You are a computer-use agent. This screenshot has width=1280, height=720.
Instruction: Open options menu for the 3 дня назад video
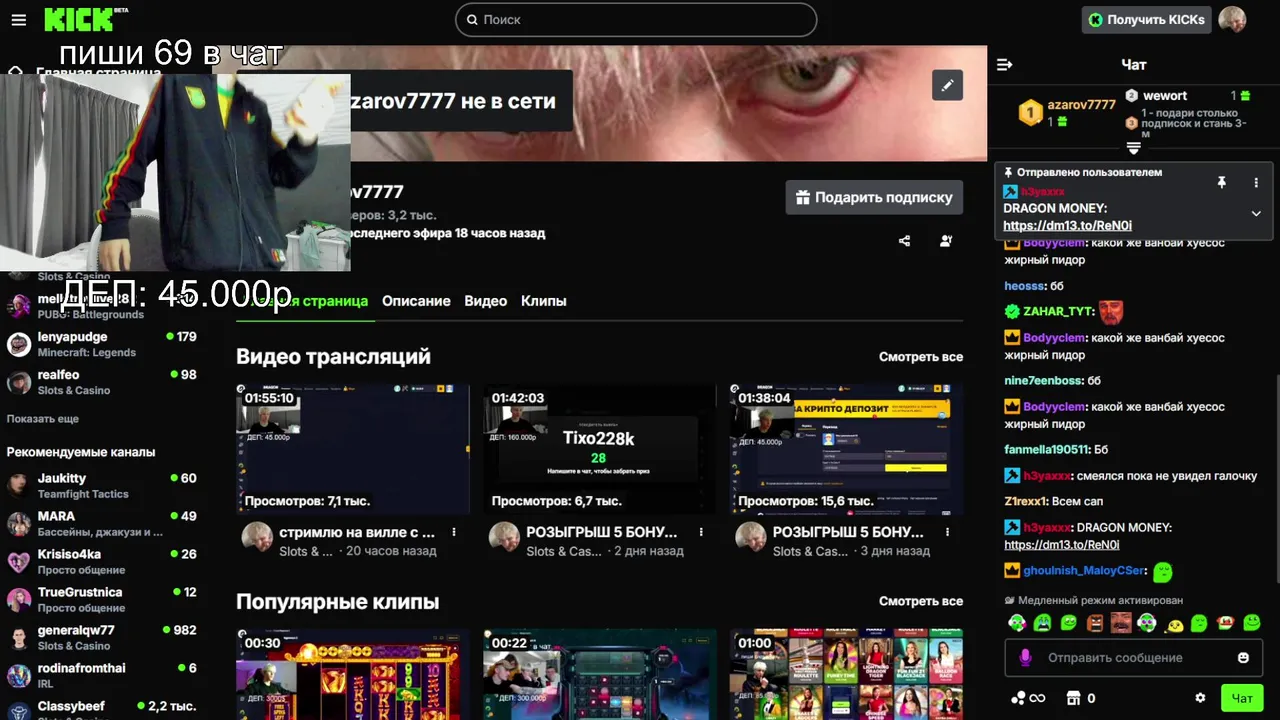point(948,533)
